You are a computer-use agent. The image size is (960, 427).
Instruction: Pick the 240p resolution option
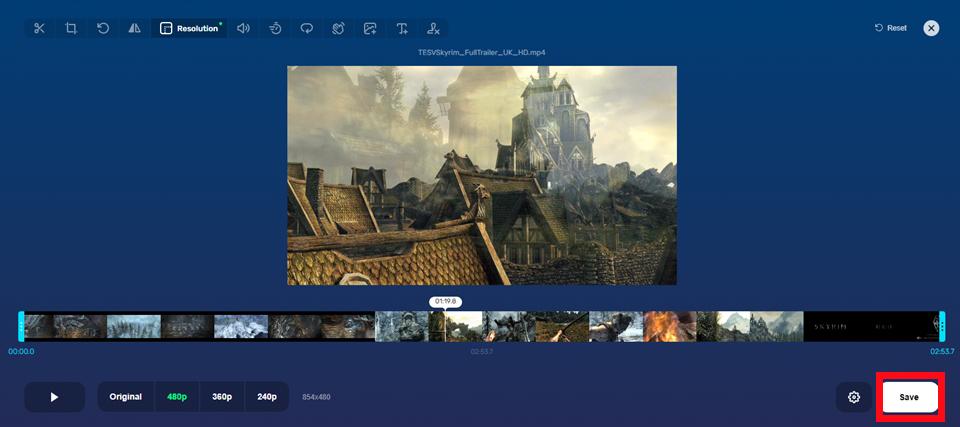coord(266,397)
